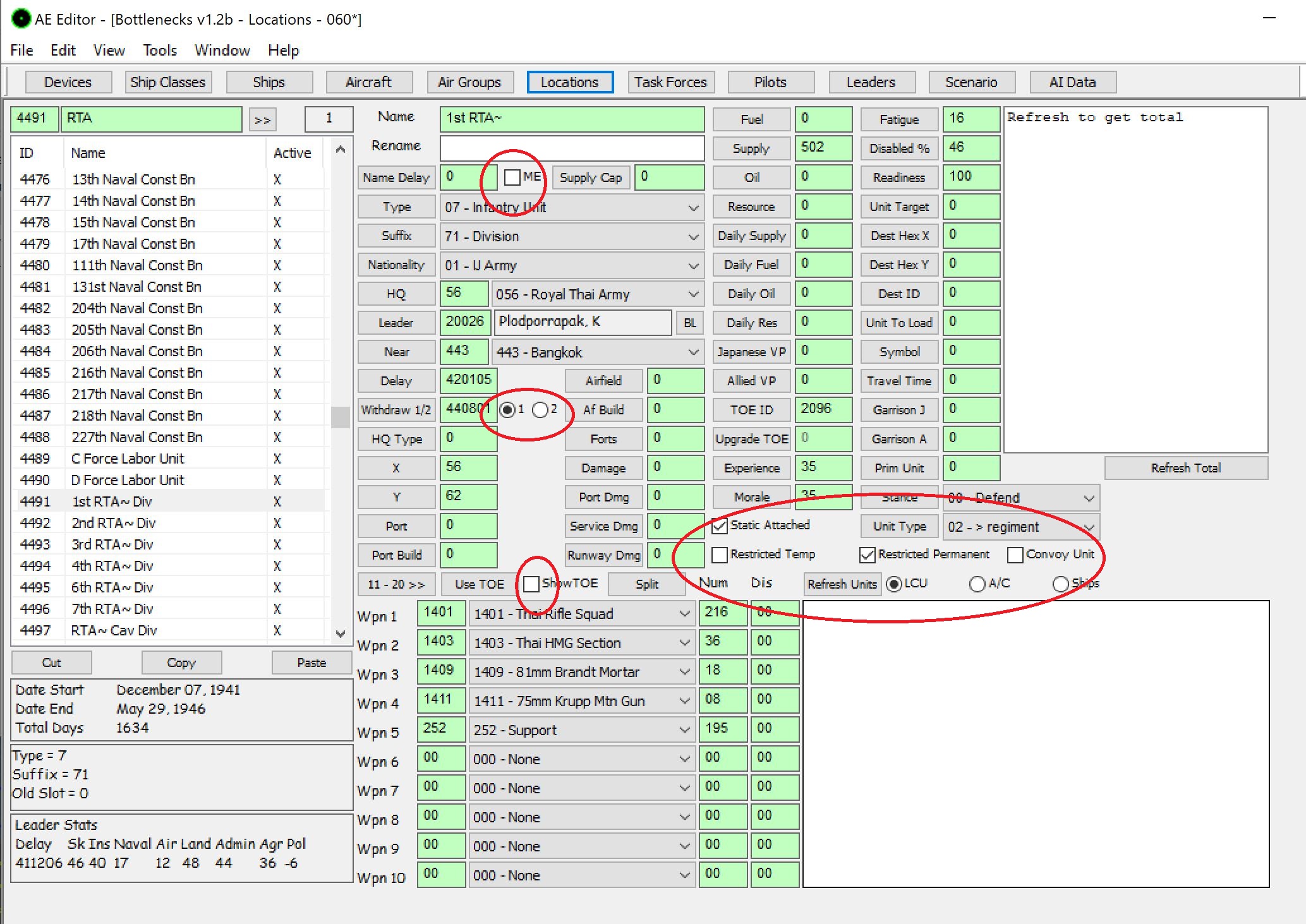Open the Tools menu
The height and width of the screenshot is (924, 1306).
pos(159,50)
